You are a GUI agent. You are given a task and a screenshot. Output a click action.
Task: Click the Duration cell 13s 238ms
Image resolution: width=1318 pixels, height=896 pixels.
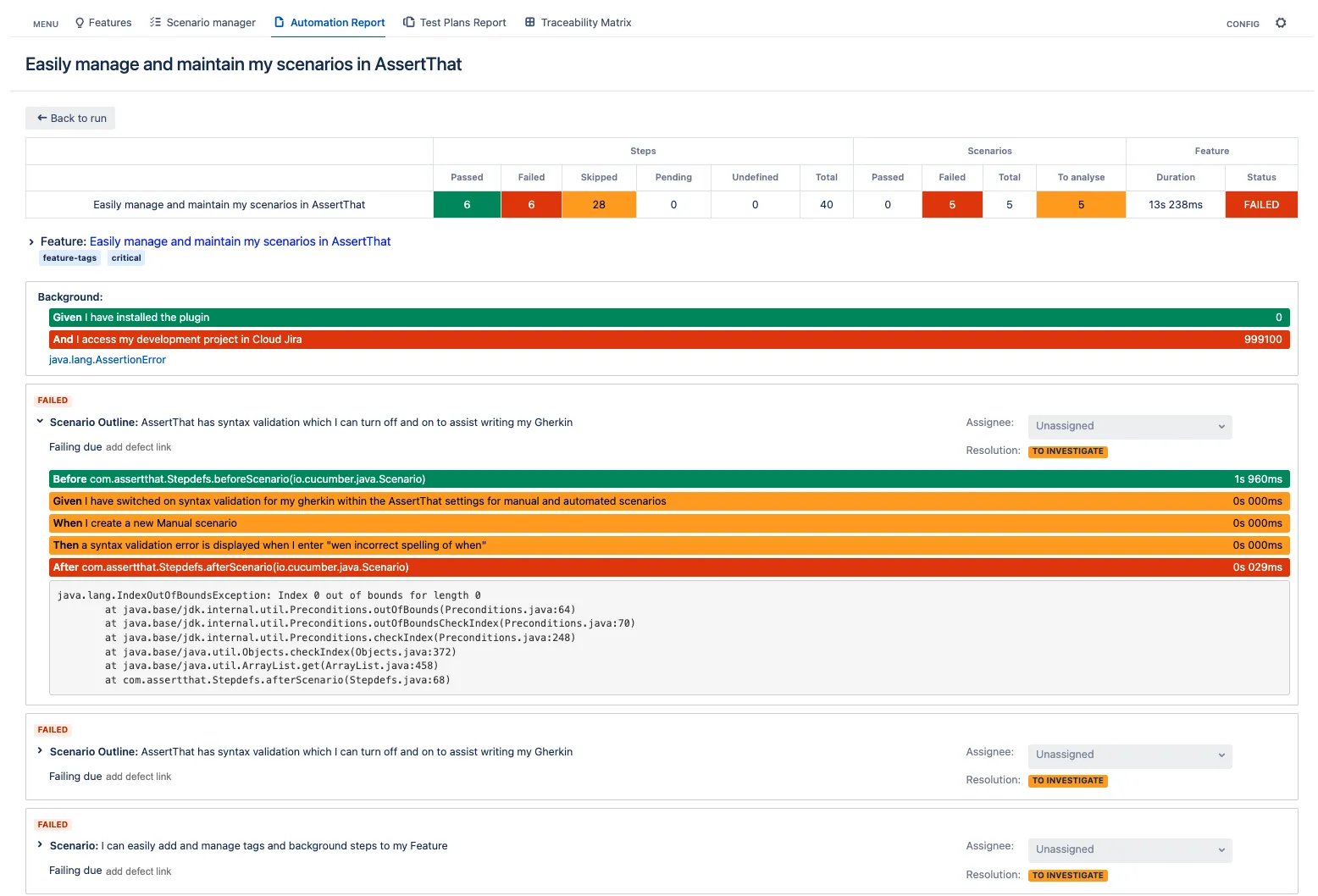1176,205
